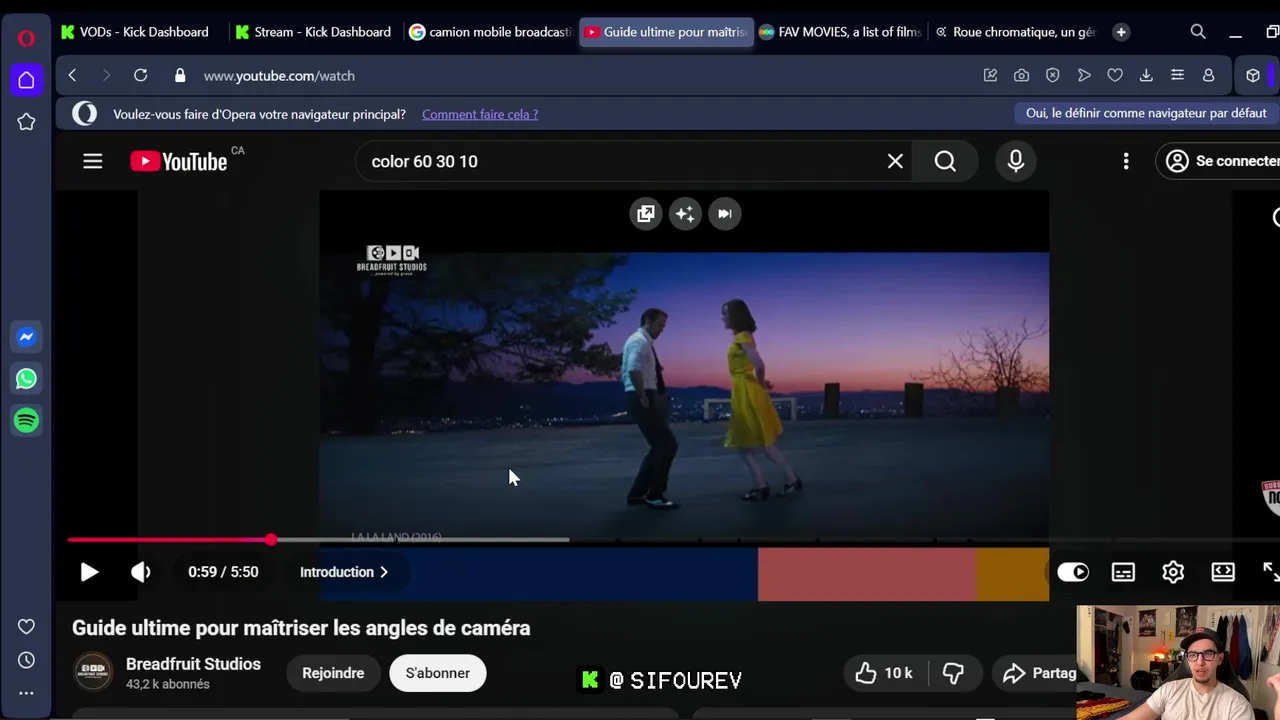Take a snapshot with camera icon
Screen dimensions: 1280x720
(x=1021, y=76)
